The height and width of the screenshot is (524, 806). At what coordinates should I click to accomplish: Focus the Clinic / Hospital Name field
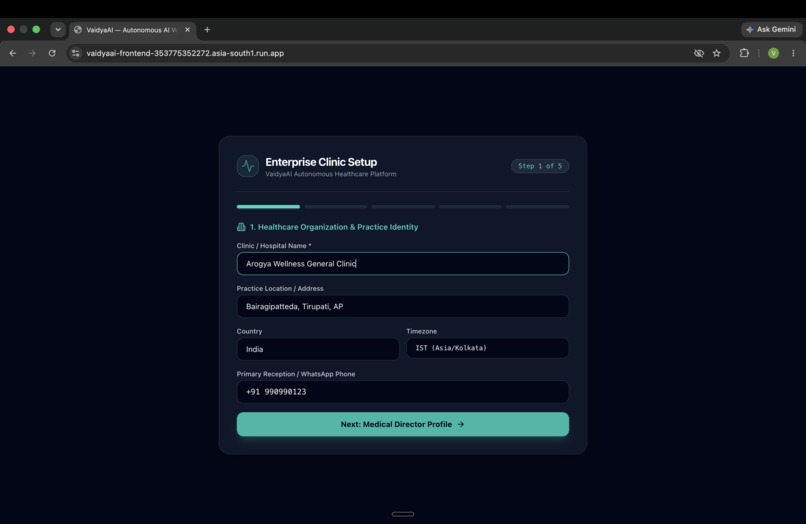point(403,264)
